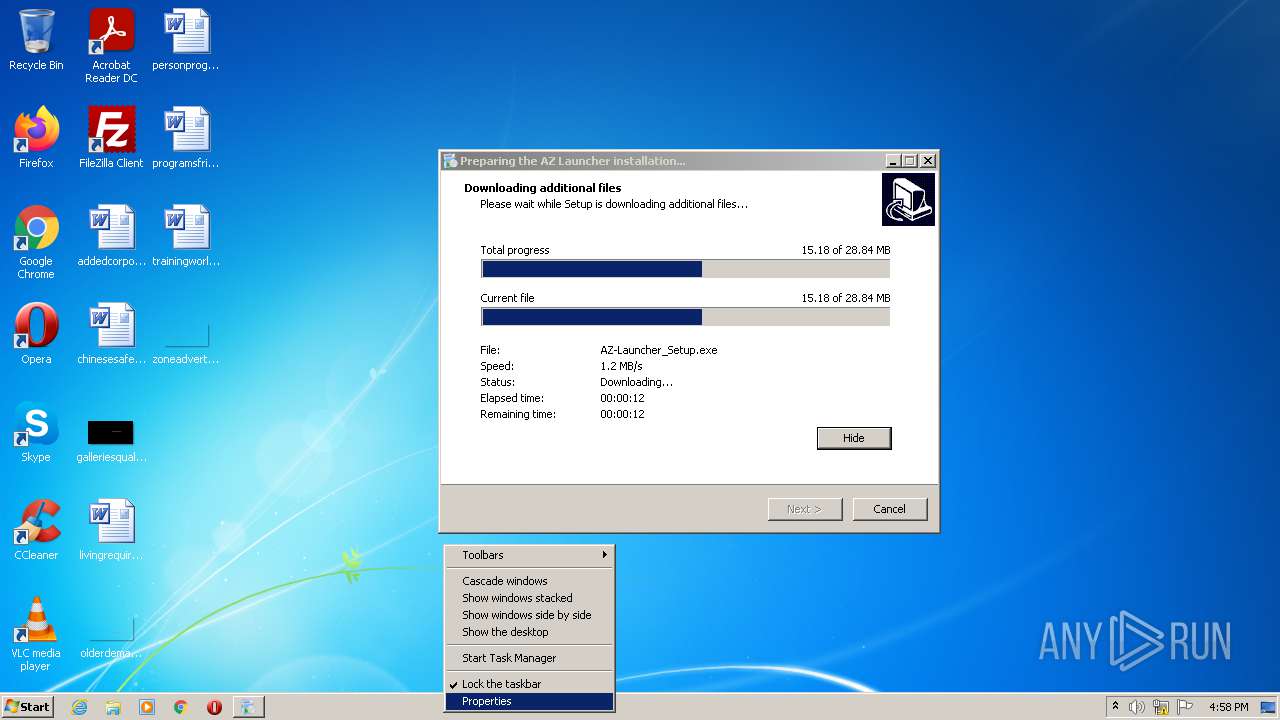Screen dimensions: 1280x720
Task: Choose Show the desktop menu entry
Action: (x=529, y=632)
